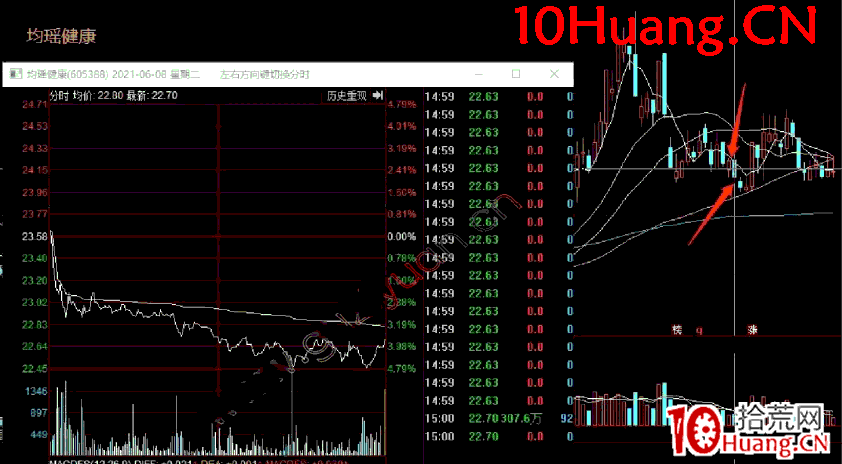The width and height of the screenshot is (842, 464).
Task: Click the 23.58 opening price axis label
Action: [34, 236]
